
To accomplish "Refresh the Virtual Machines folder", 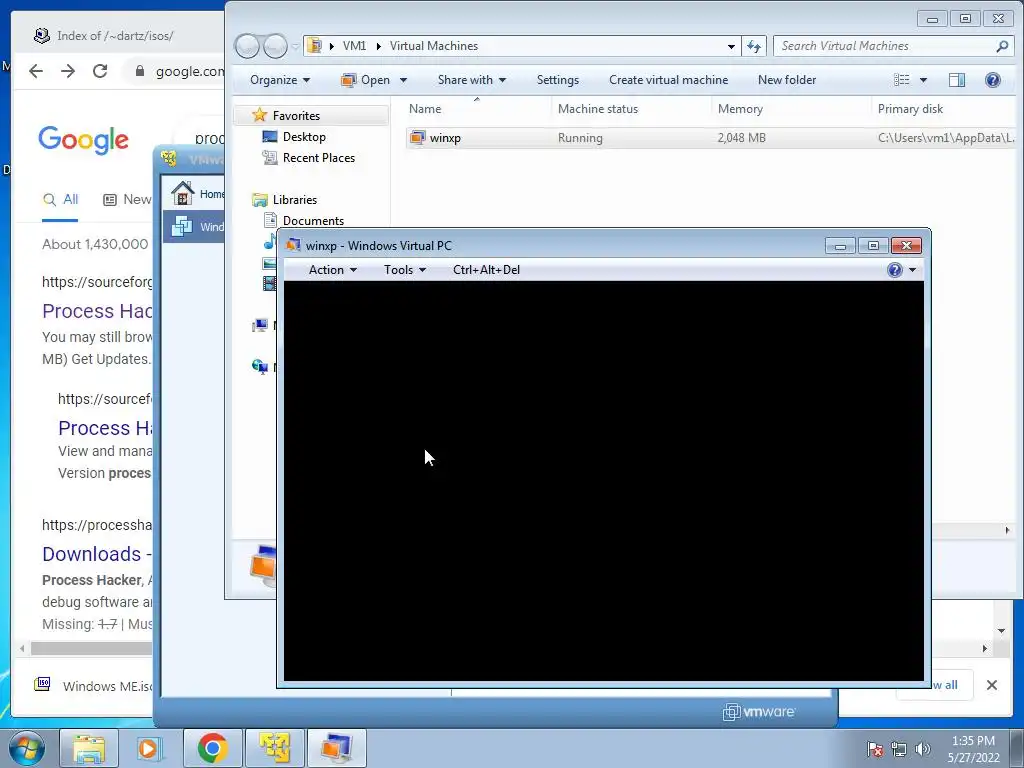I will [754, 46].
